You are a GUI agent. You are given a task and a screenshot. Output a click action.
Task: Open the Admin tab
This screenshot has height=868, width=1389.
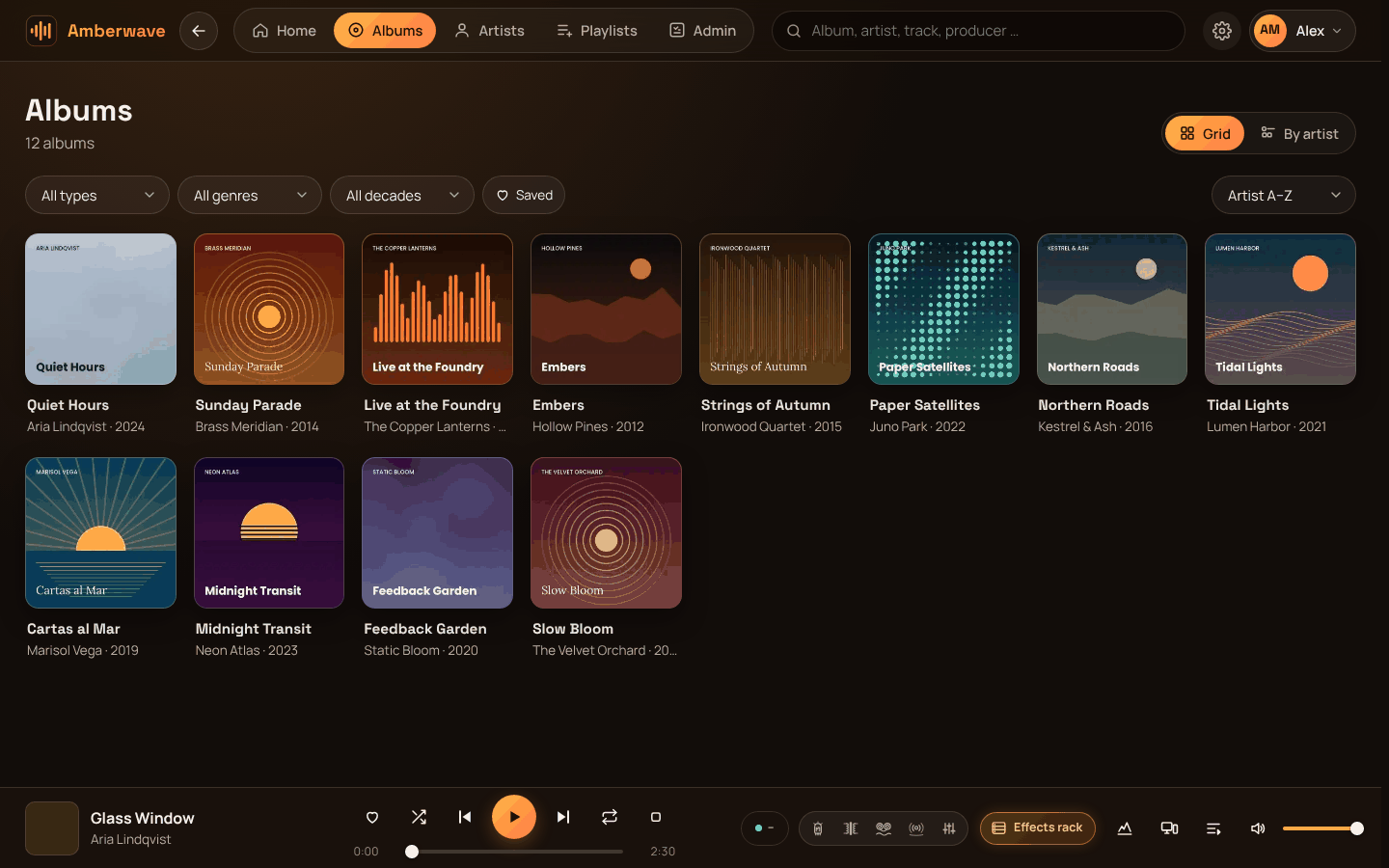[x=703, y=31]
